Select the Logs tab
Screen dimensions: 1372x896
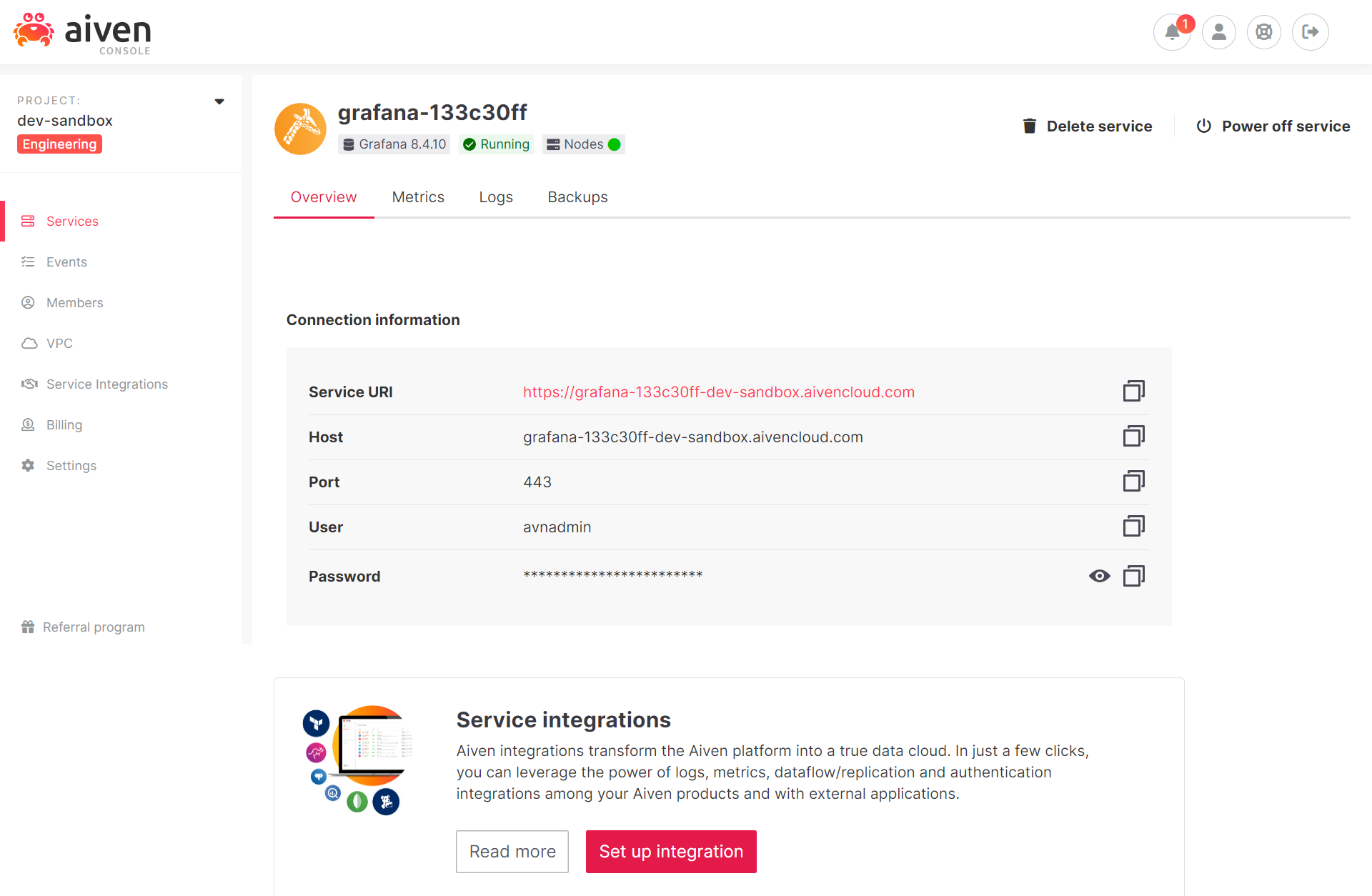496,197
